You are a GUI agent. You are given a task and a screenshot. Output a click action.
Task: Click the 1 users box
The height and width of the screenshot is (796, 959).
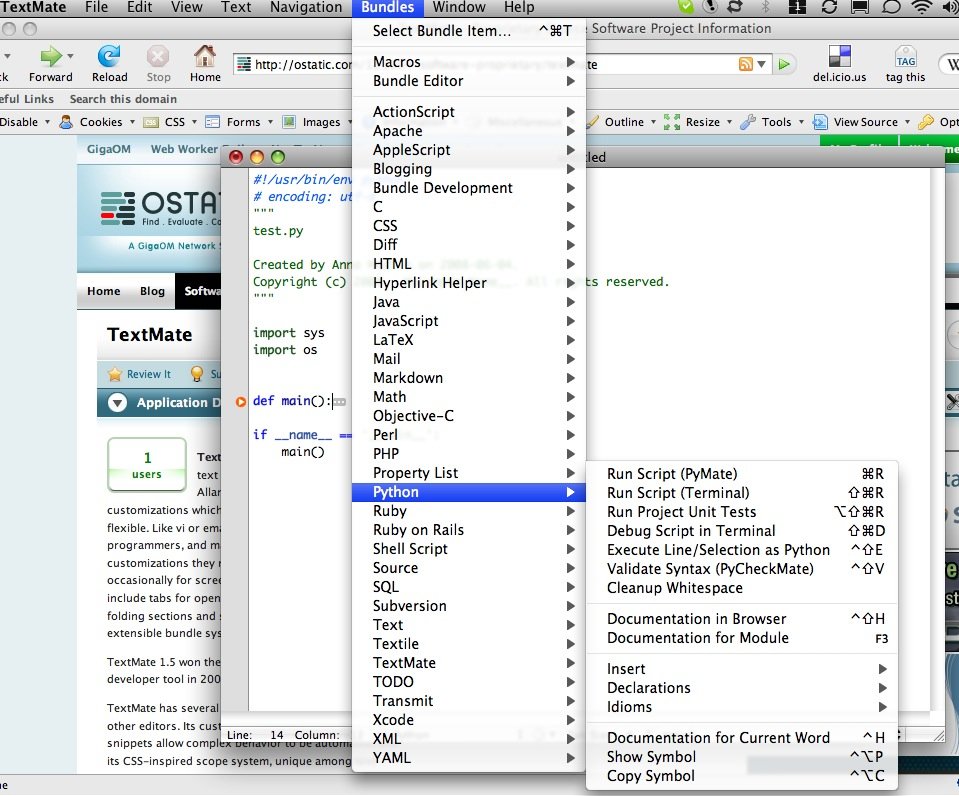(147, 464)
